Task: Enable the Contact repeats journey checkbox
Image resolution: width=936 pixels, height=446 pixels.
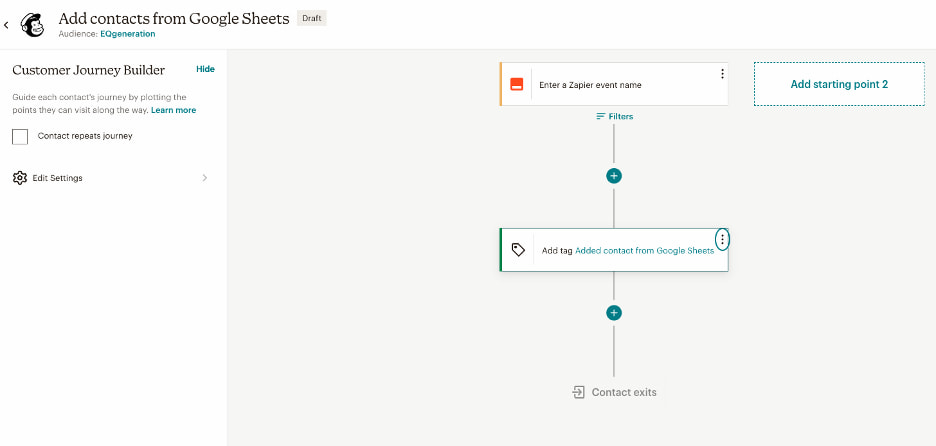Action: (20, 137)
